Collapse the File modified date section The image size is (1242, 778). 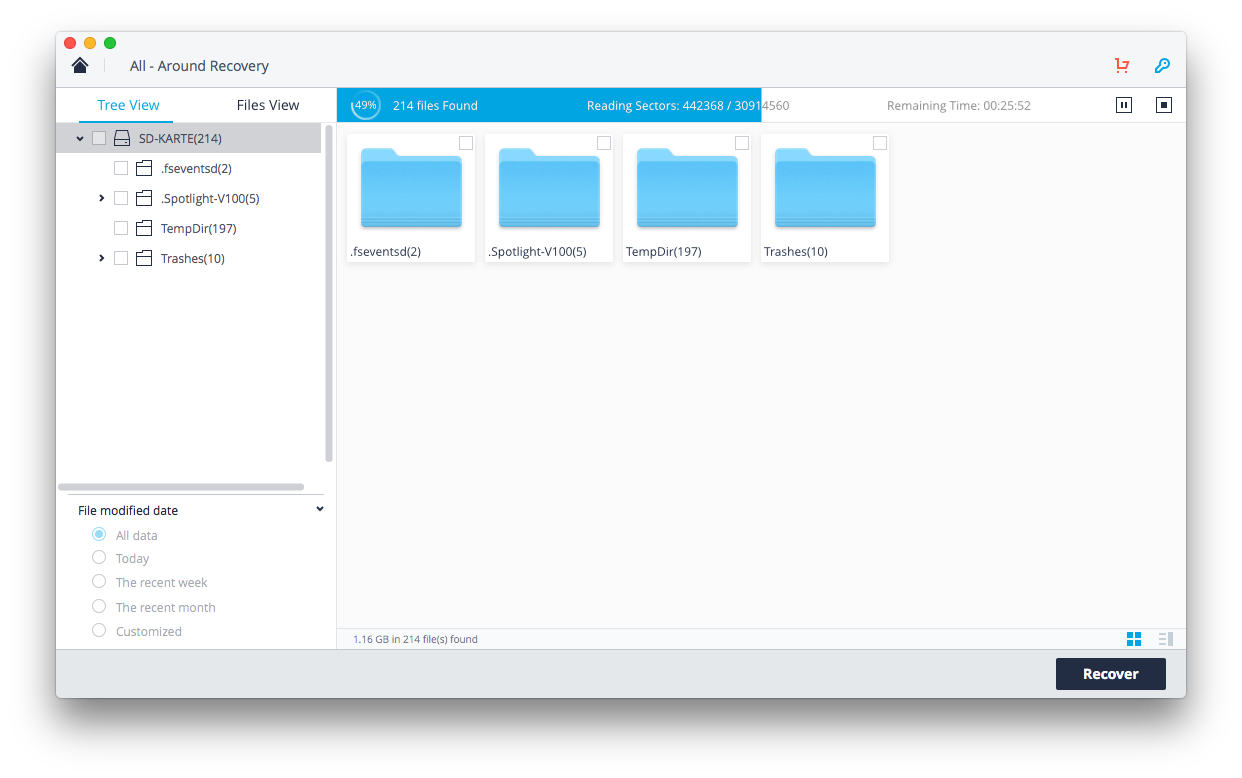click(320, 509)
